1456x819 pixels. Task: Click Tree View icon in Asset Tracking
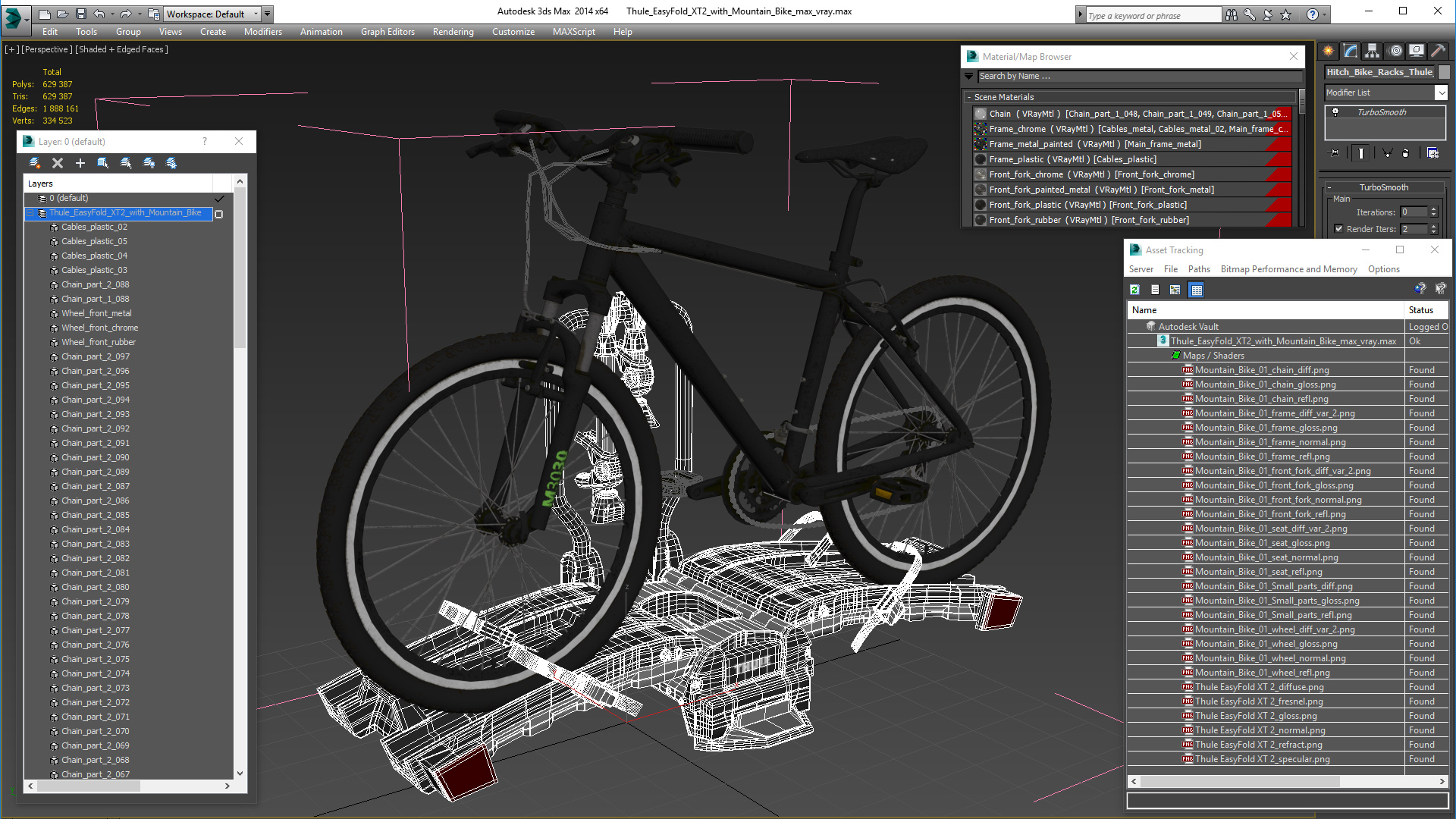point(1175,290)
